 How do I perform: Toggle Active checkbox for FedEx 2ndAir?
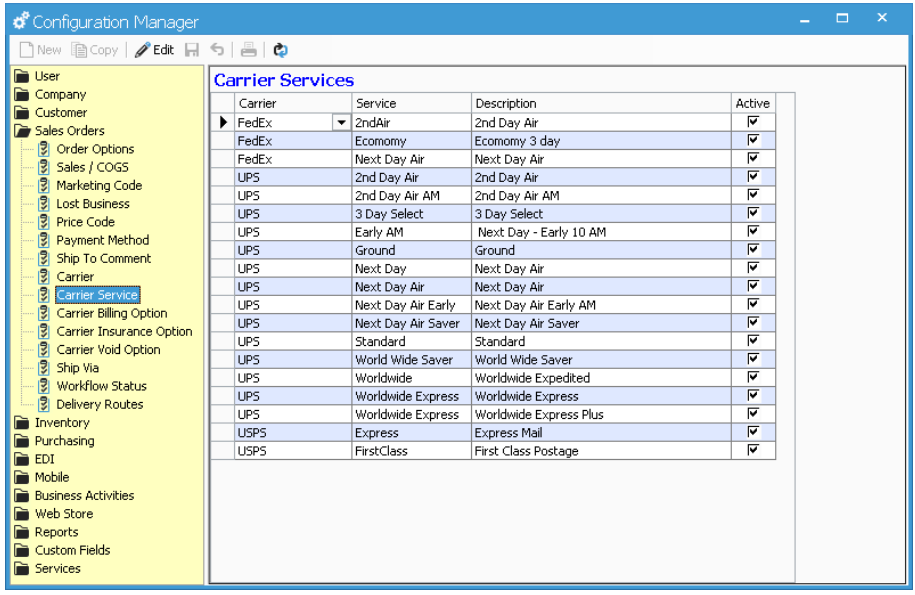pyautogui.click(x=753, y=121)
